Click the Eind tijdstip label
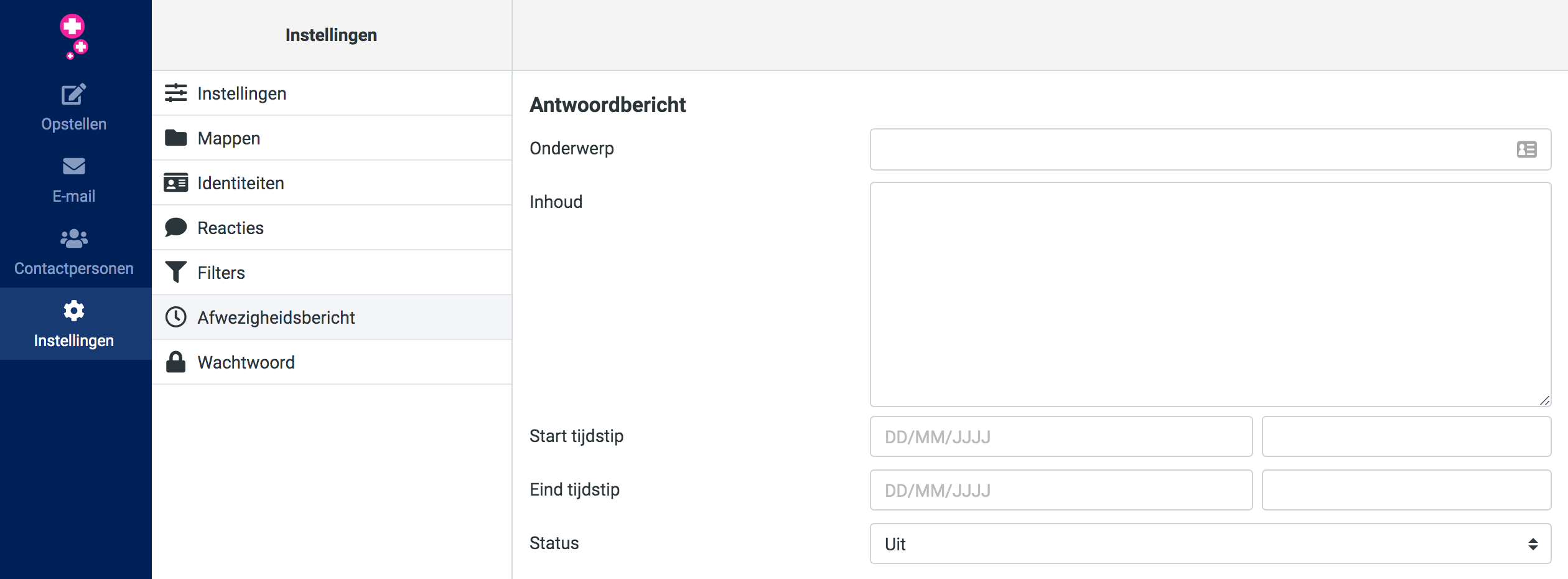The image size is (1568, 579). 574,489
